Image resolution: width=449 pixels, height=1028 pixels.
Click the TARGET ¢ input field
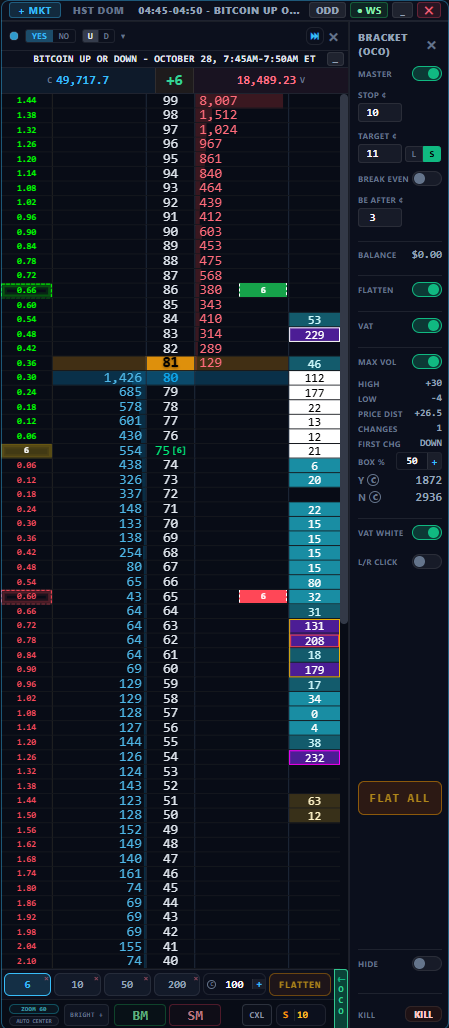[380, 154]
